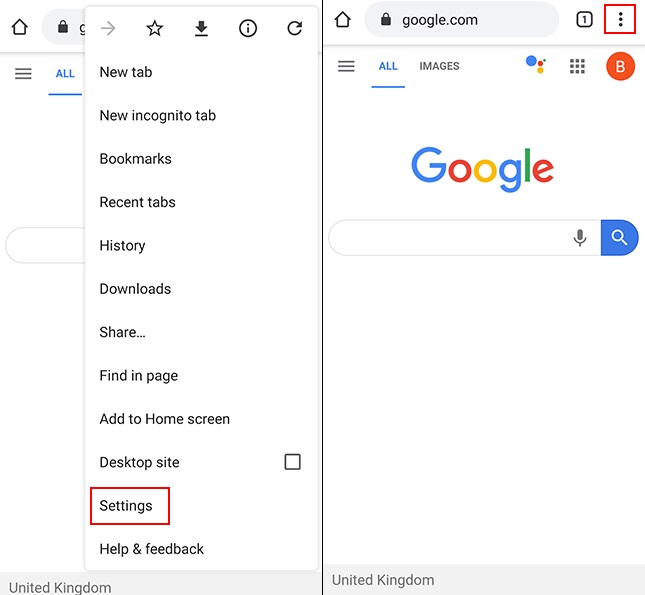
Task: Tap the forward arrow in the menu
Action: tap(108, 28)
